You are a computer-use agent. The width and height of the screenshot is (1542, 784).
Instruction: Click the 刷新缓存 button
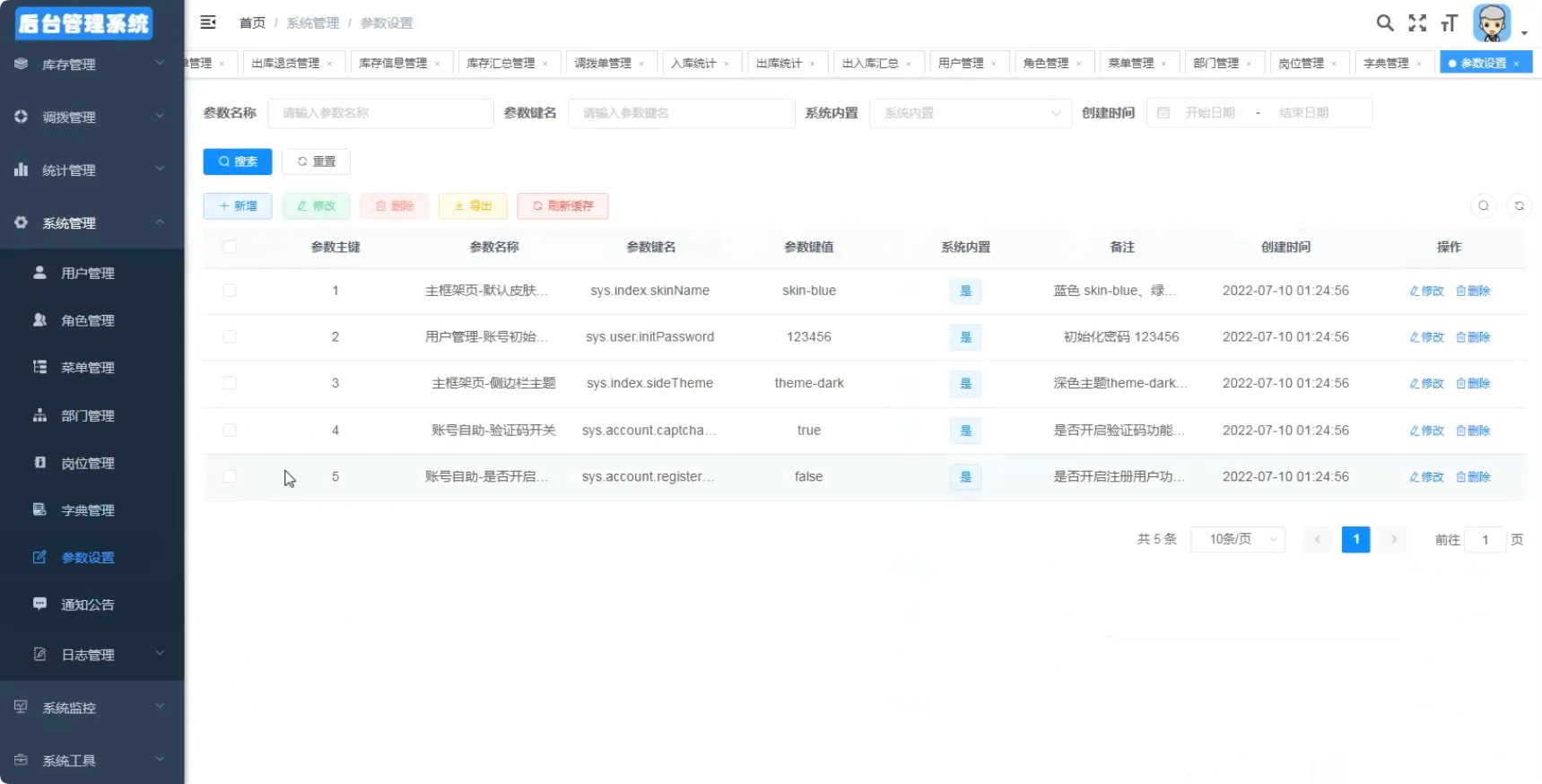click(562, 206)
